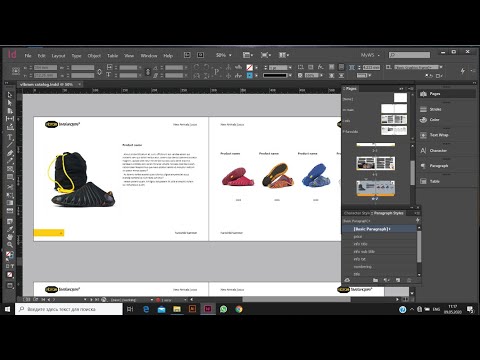Toggle fill and stroke swatch in toolbox
480x360 pixels.
coord(10,255)
